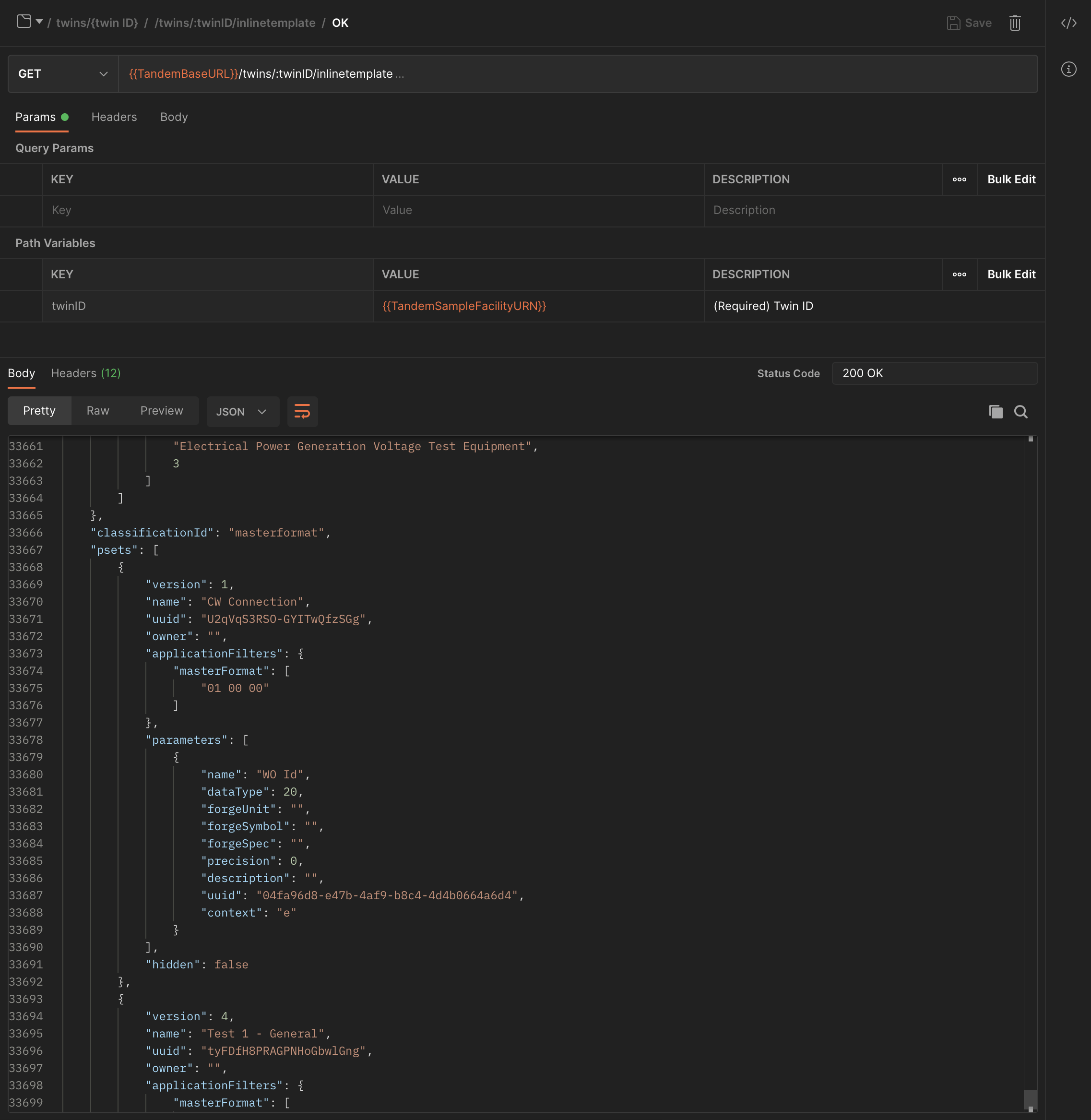Click the 200 OK status code field
The image size is (1091, 1120).
tap(934, 373)
